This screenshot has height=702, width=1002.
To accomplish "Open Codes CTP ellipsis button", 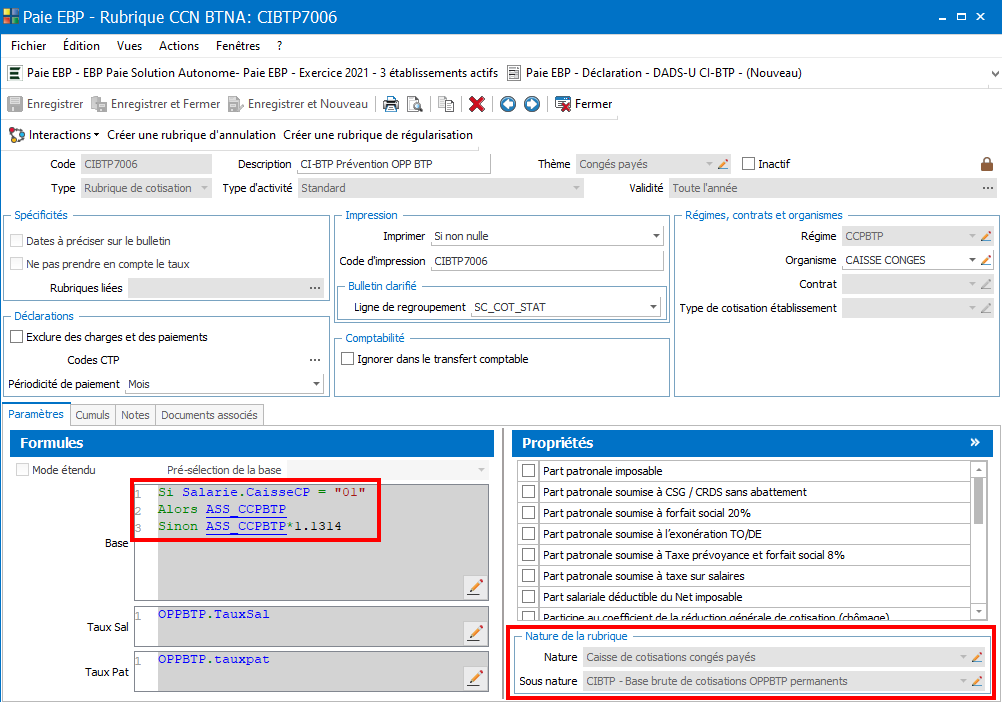I will tap(314, 360).
